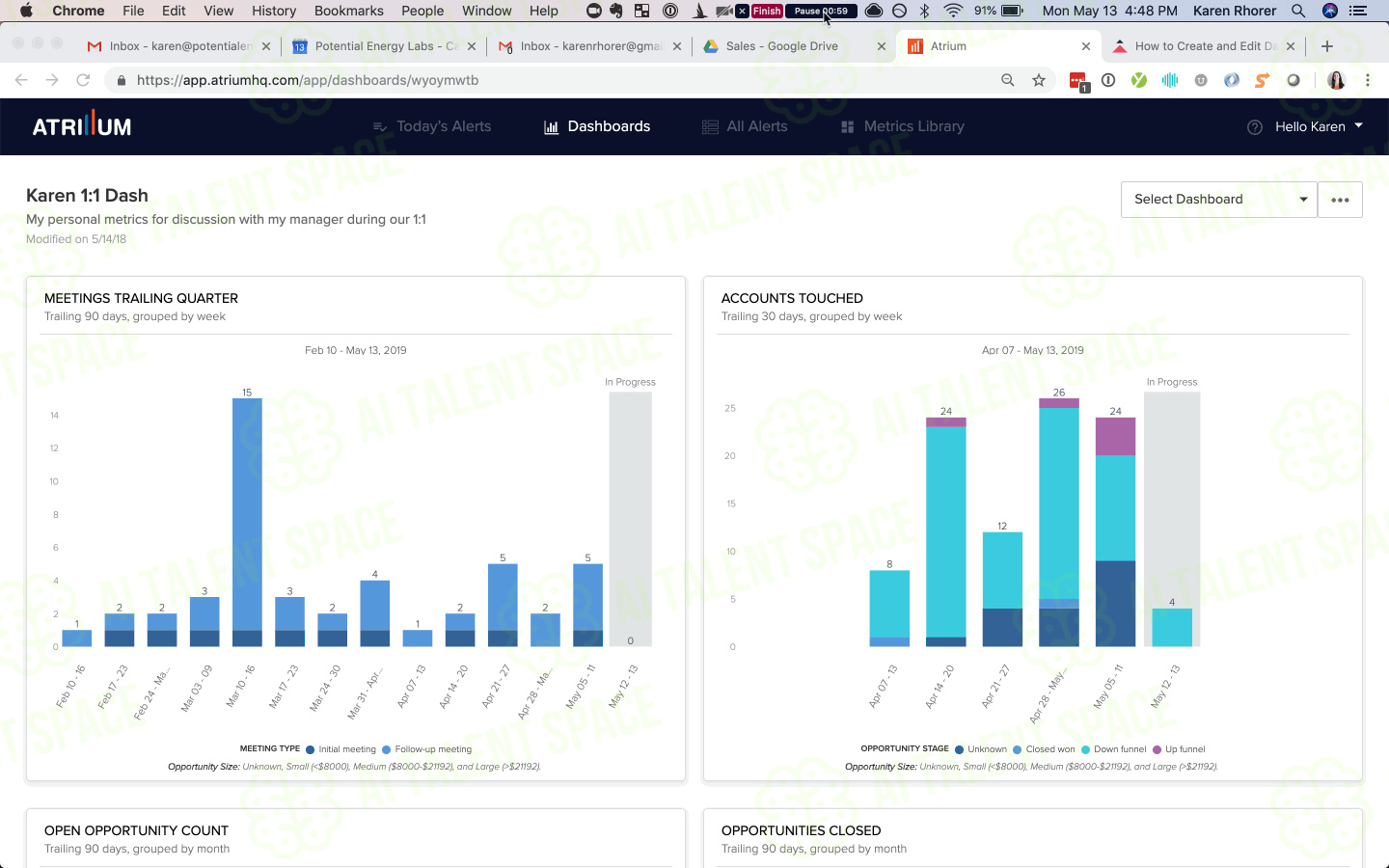The image size is (1389, 868).
Task: Open a new browser tab
Action: click(x=1327, y=46)
